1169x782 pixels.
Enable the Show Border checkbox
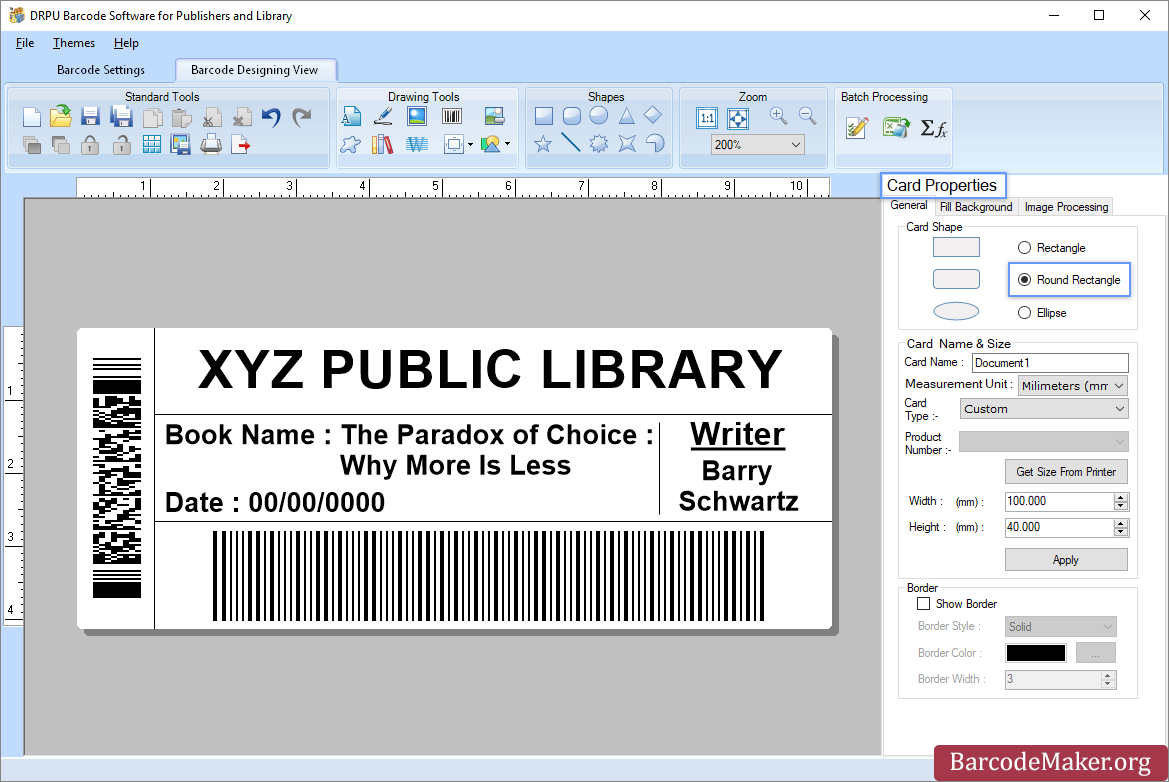tap(924, 604)
